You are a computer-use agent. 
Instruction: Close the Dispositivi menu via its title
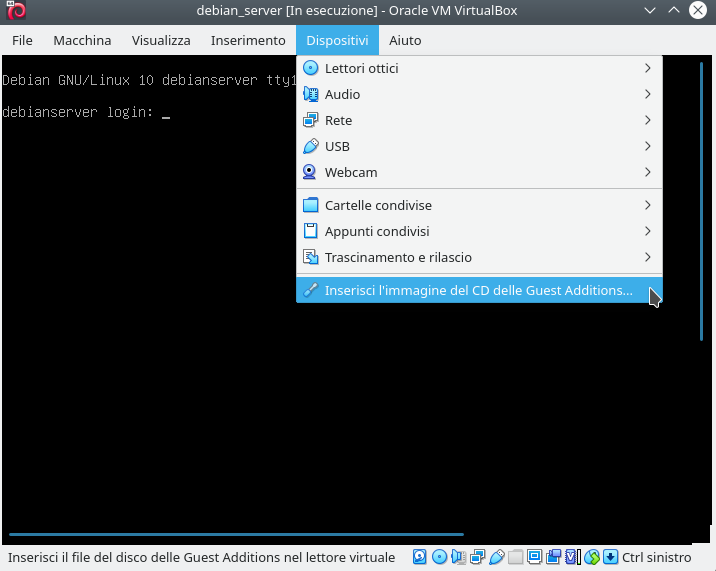pyautogui.click(x=337, y=40)
